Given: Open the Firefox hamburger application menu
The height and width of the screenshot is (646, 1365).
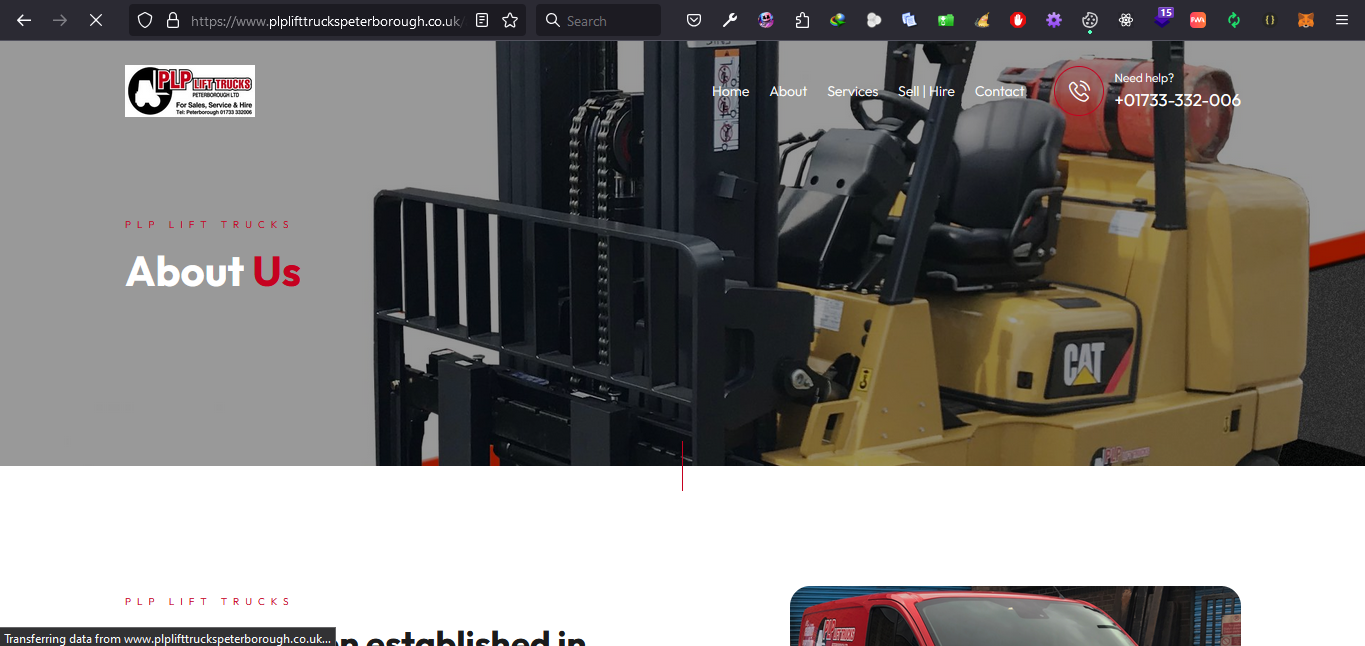Looking at the screenshot, I should click(x=1342, y=20).
